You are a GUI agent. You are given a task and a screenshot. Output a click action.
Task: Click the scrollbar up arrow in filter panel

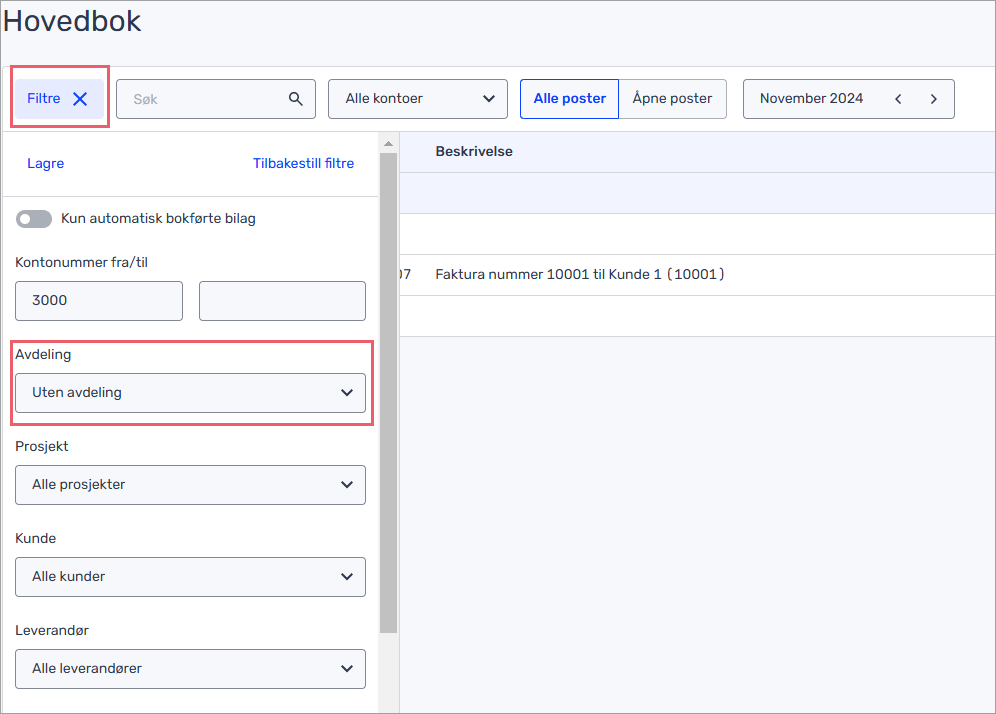(388, 144)
